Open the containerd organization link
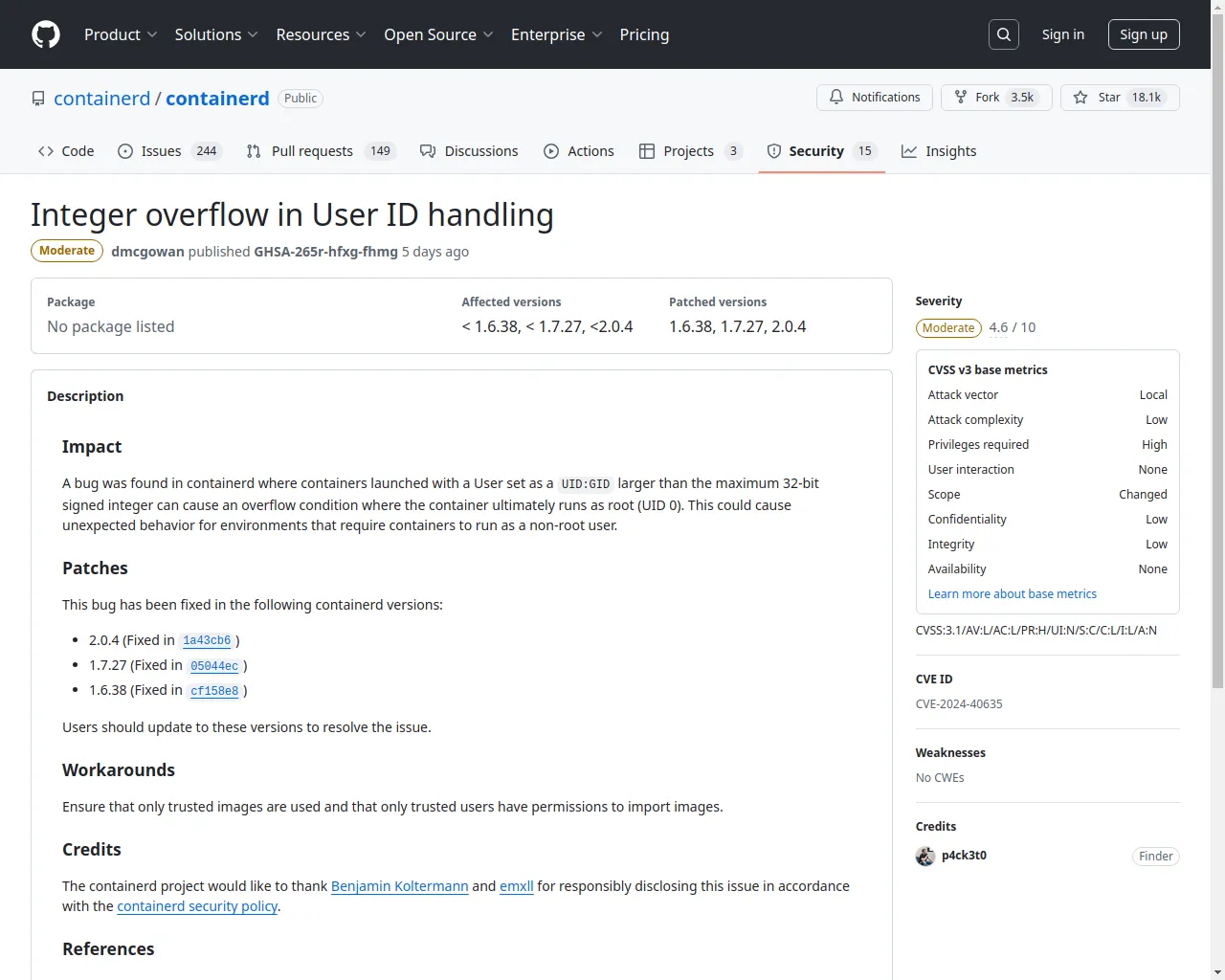Viewport: 1225px width, 980px height. point(102,99)
